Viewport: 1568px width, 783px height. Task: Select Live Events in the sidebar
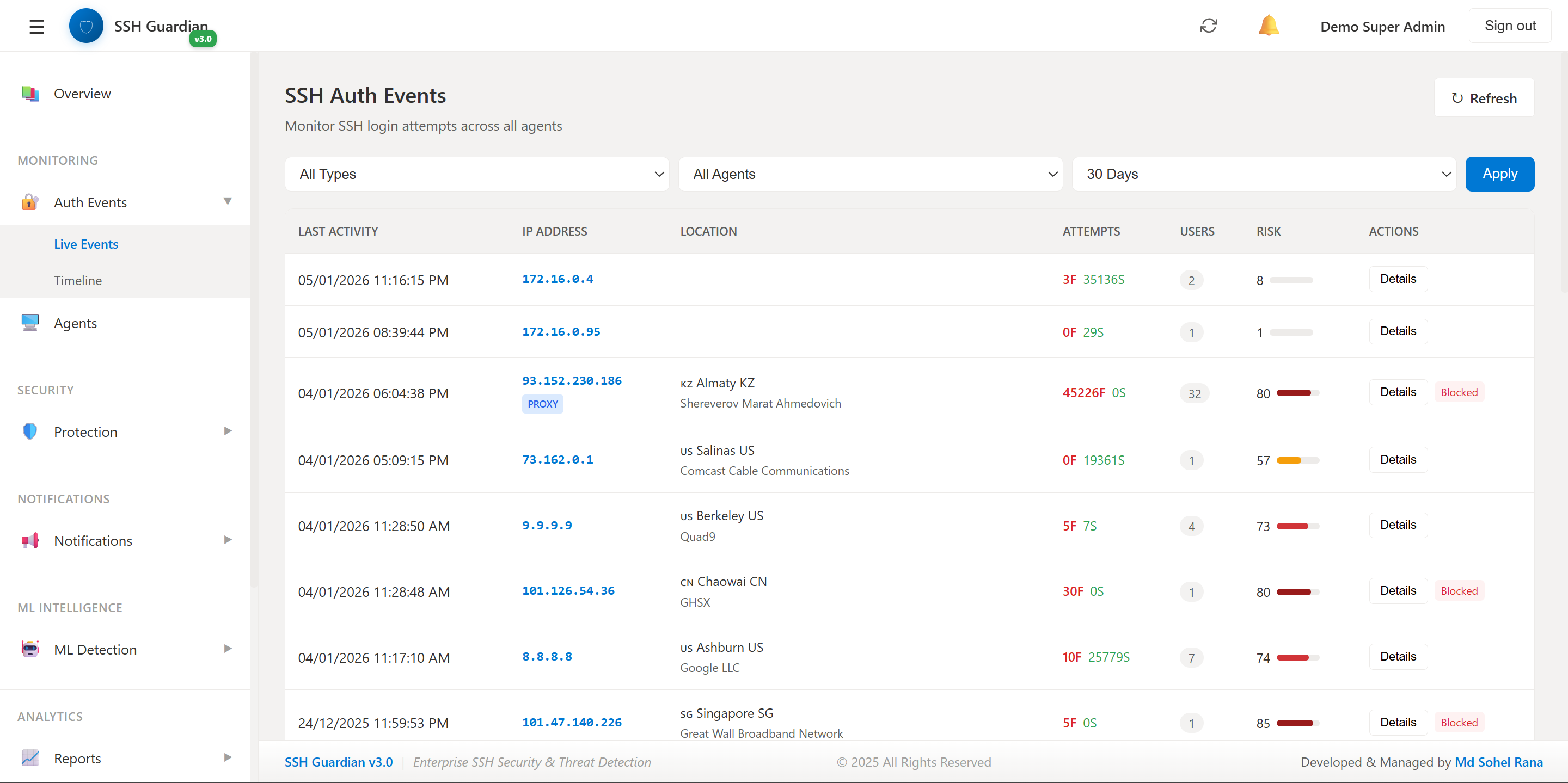pos(86,244)
